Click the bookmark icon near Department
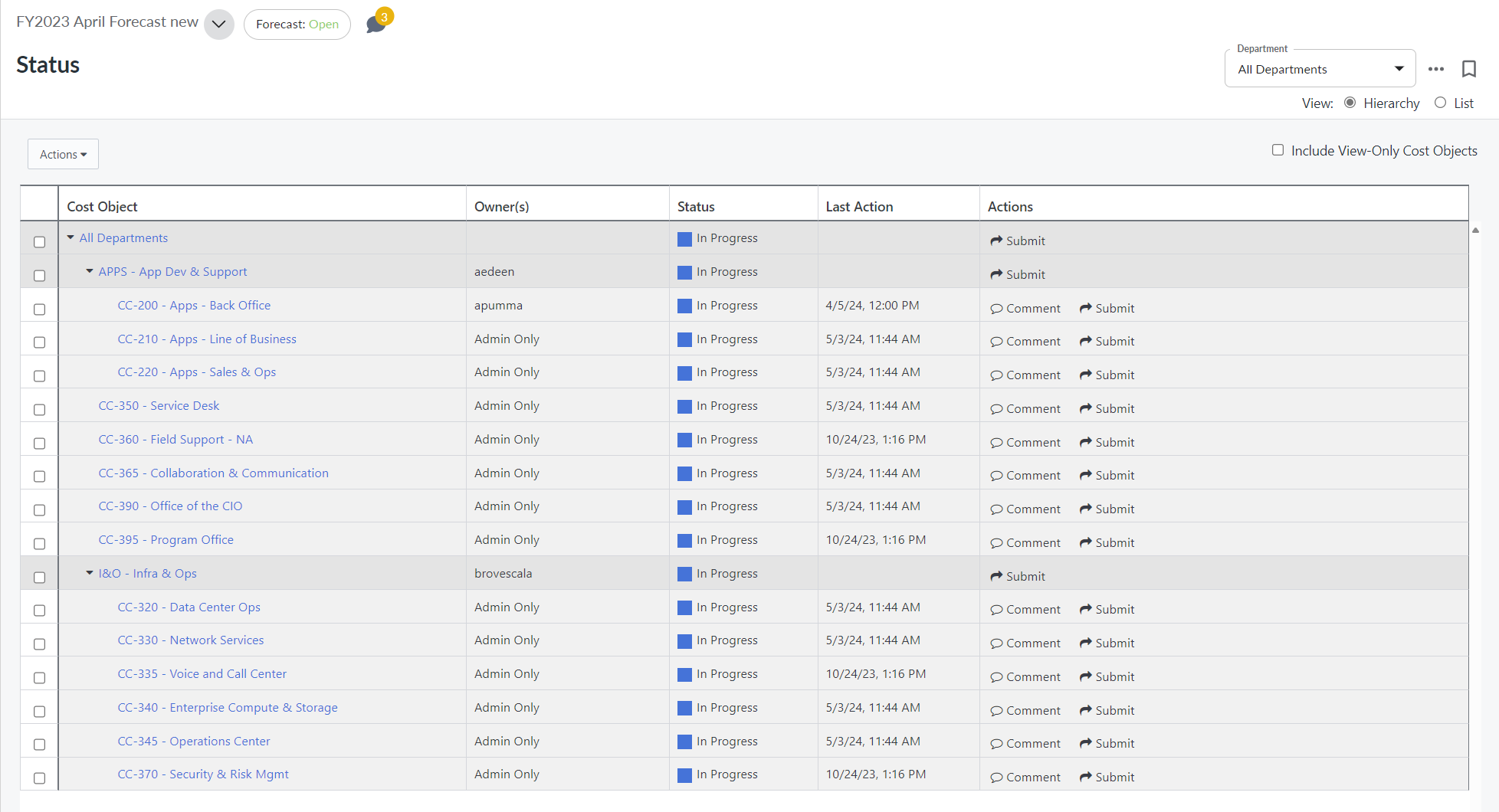Screen dimensions: 1499x812 (x=1468, y=69)
